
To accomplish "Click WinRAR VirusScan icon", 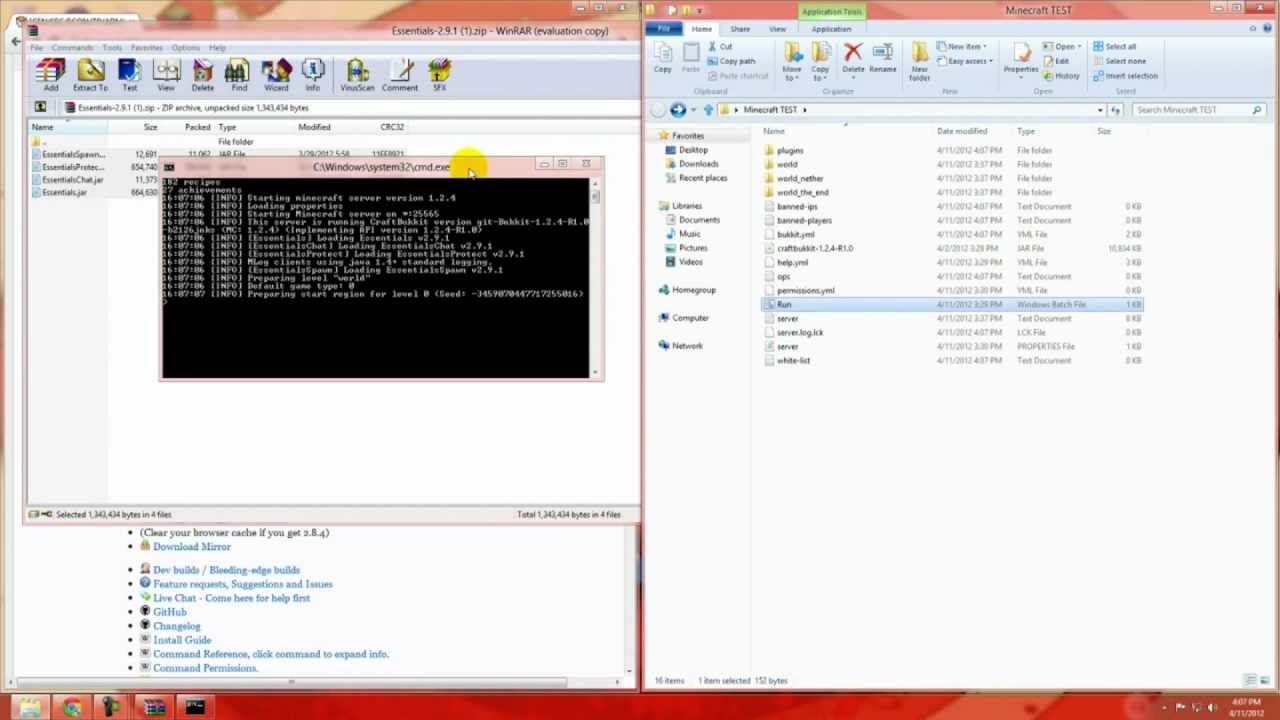I will point(357,75).
